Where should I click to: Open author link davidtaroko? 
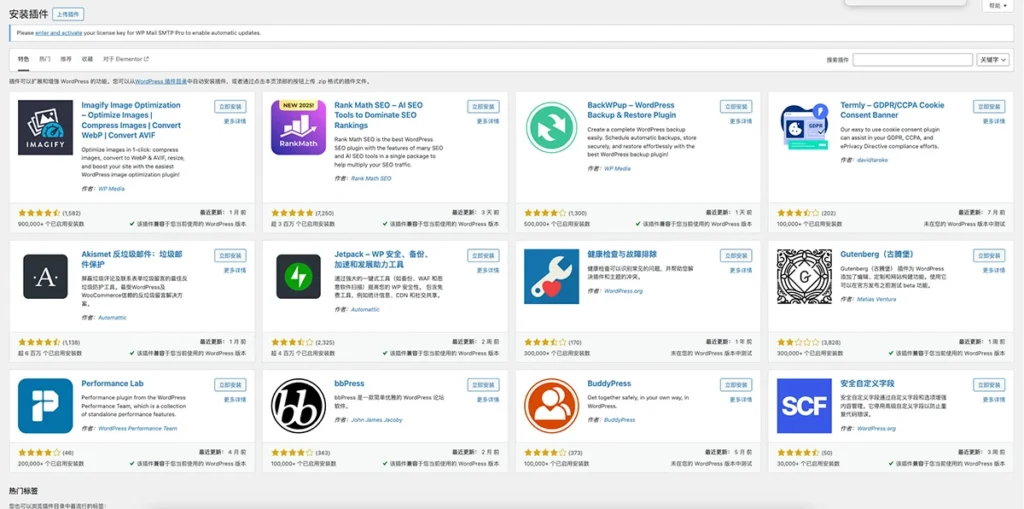tap(872, 160)
